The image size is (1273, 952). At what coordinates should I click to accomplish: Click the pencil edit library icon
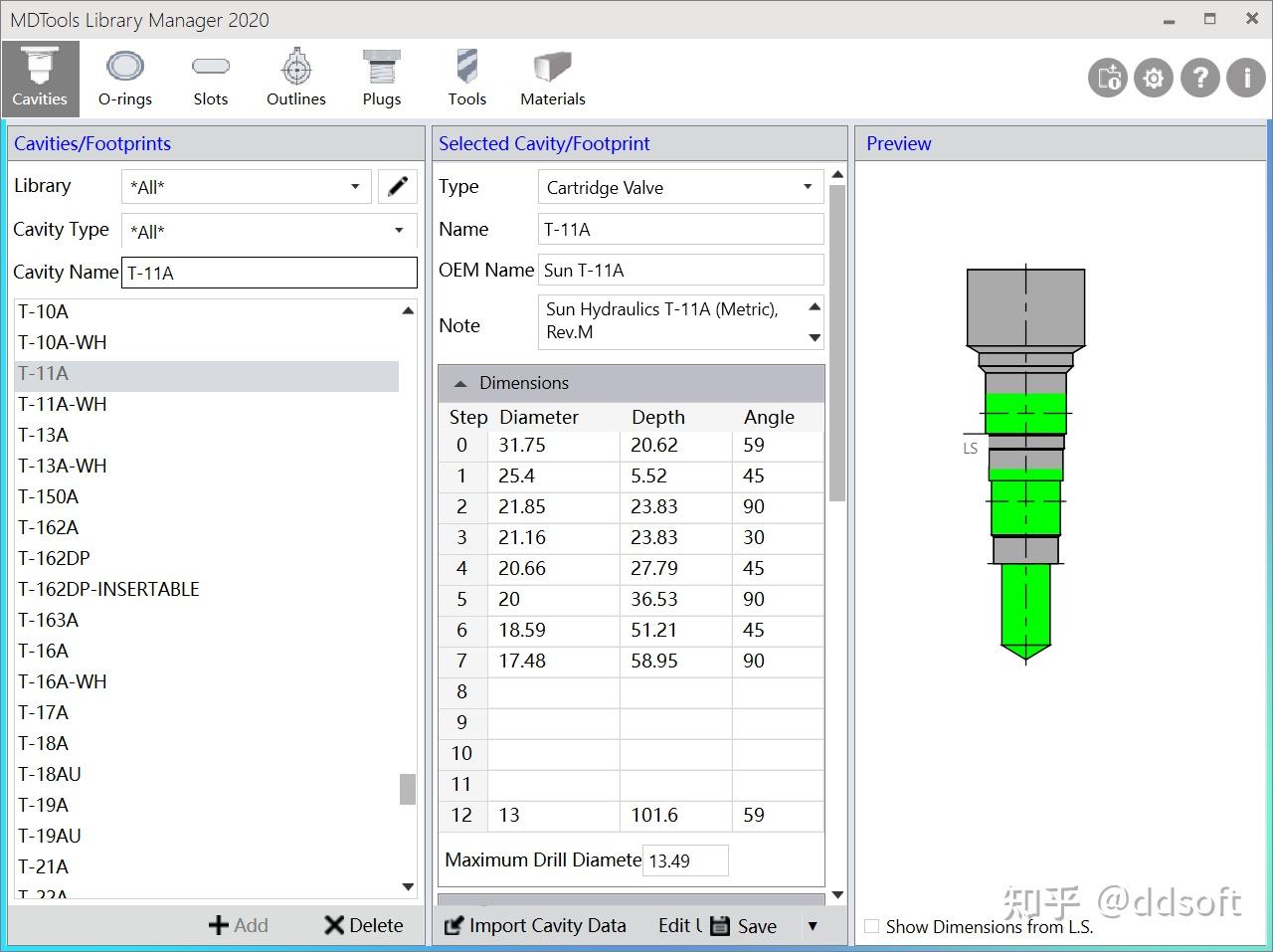pyautogui.click(x=397, y=186)
